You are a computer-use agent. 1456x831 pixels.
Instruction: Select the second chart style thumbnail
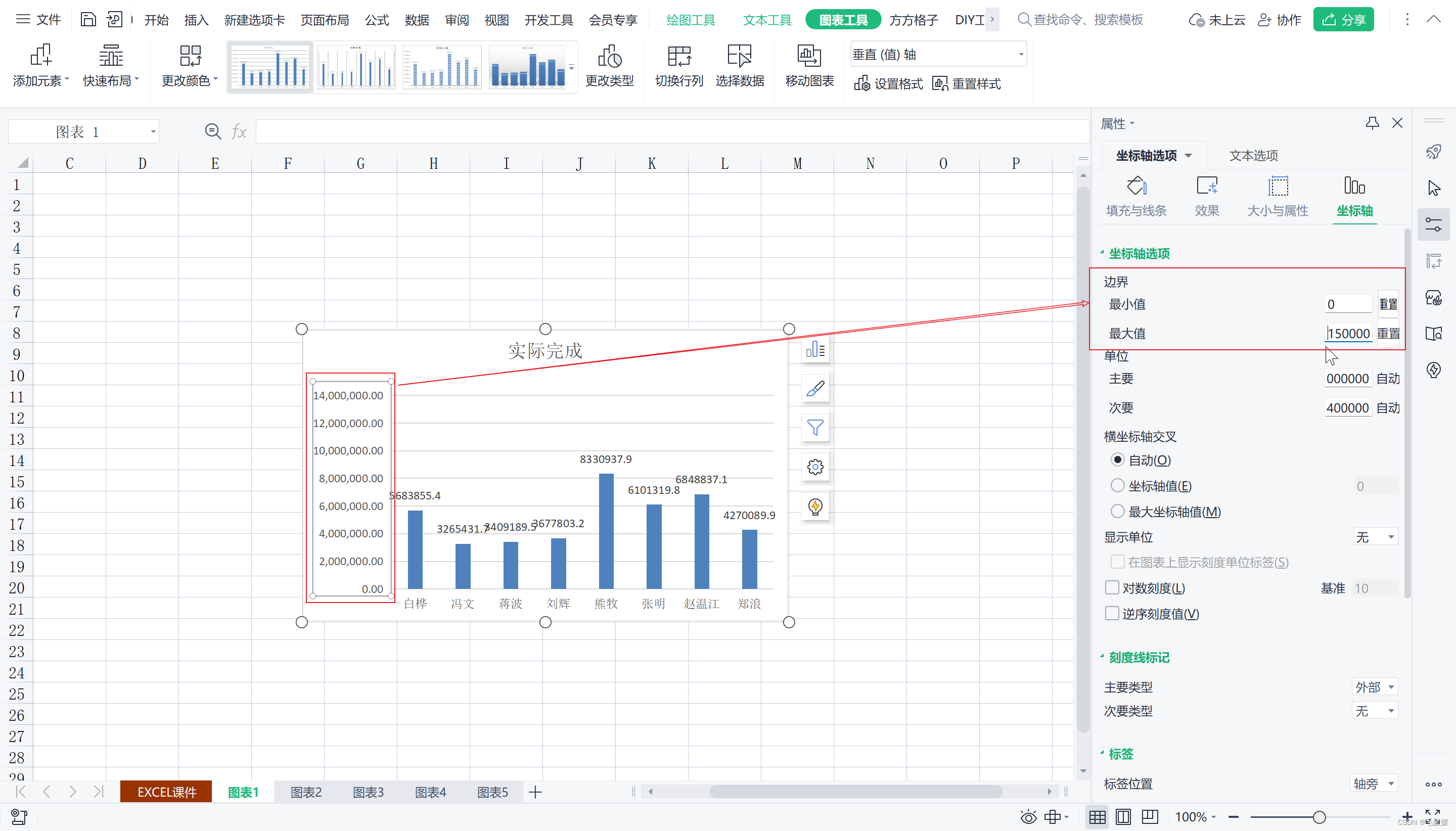(355, 67)
